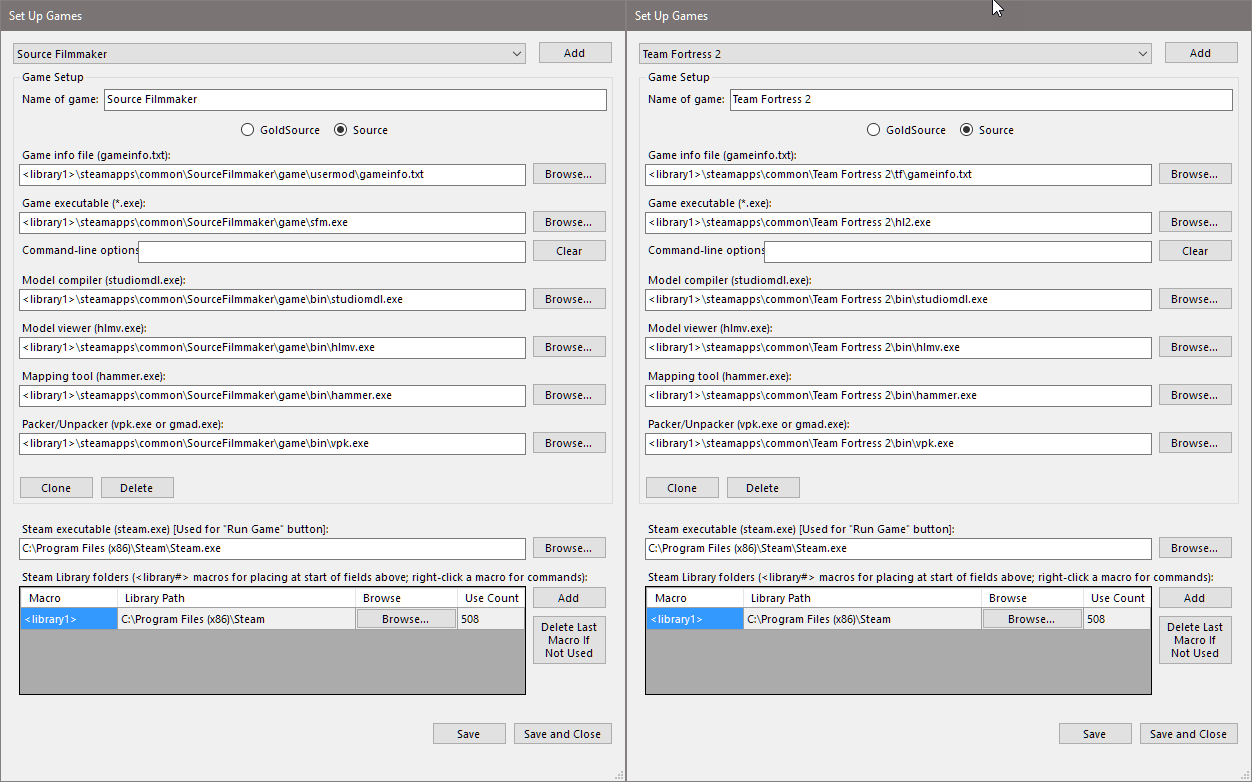Click Save in the Team Fortress 2 window
Image resolution: width=1252 pixels, height=782 pixels.
tap(1095, 734)
